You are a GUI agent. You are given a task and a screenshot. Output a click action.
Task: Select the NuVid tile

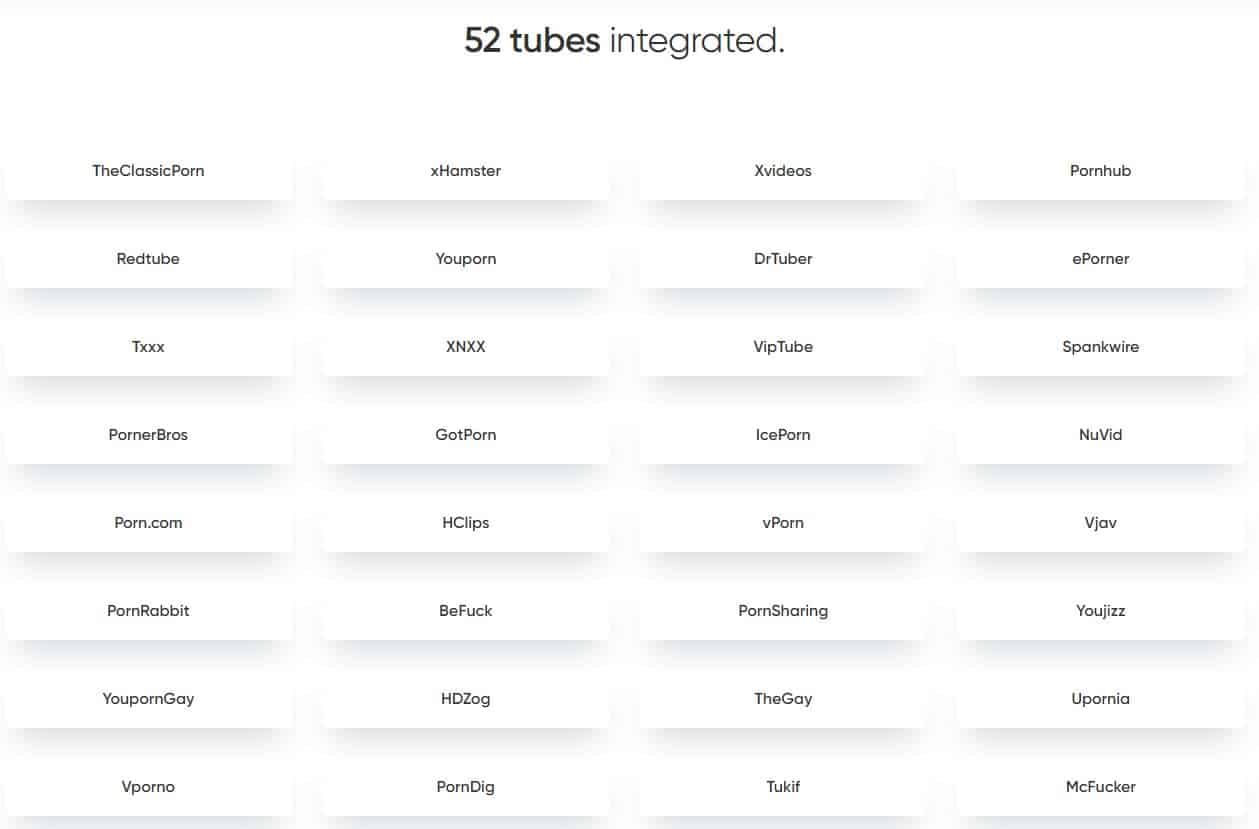click(1100, 435)
